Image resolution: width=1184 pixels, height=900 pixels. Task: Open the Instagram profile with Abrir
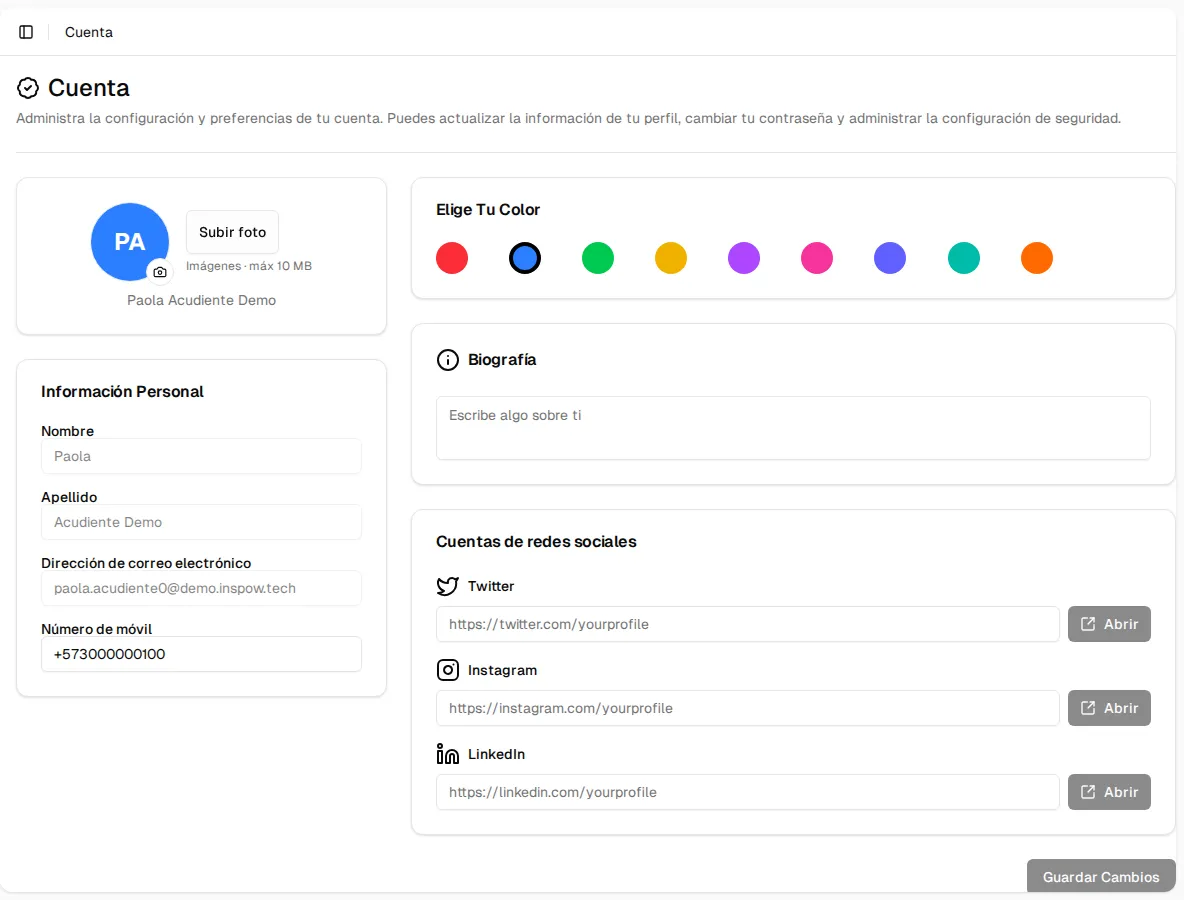pyautogui.click(x=1109, y=708)
